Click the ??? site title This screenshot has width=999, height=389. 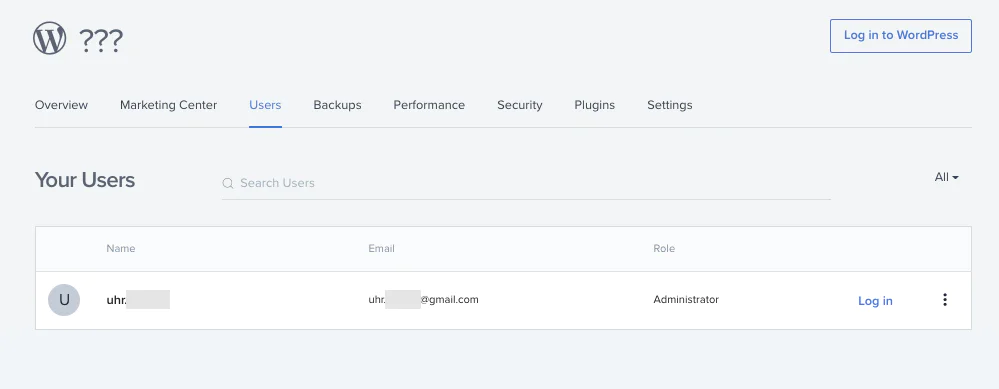click(101, 41)
